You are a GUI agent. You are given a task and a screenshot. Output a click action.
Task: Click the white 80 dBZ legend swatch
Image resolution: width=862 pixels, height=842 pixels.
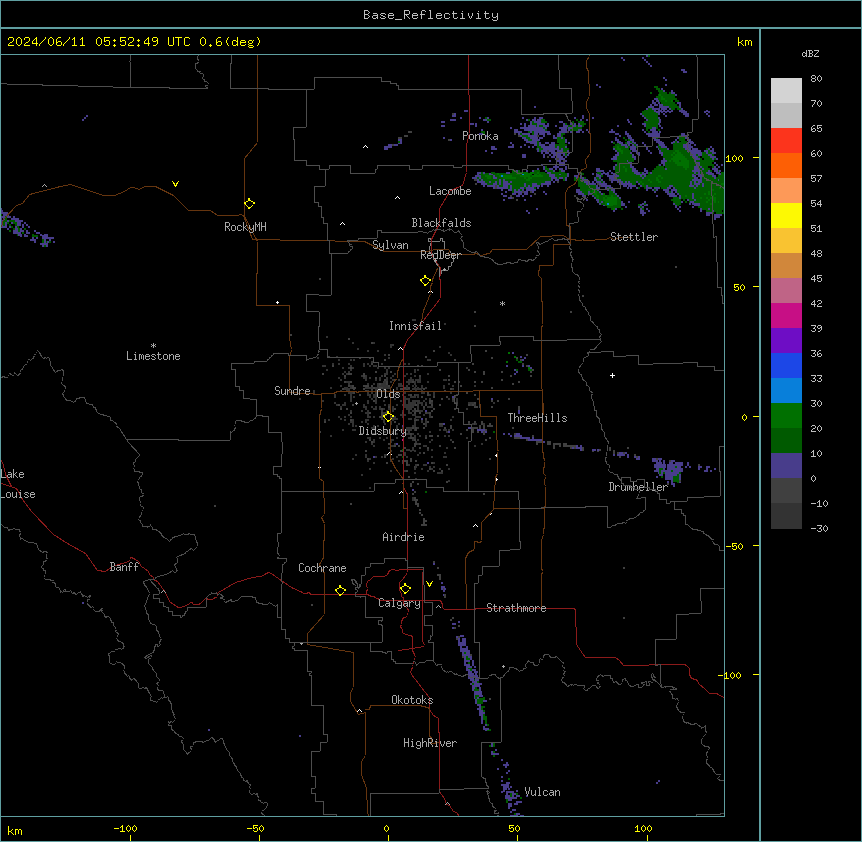(x=786, y=91)
